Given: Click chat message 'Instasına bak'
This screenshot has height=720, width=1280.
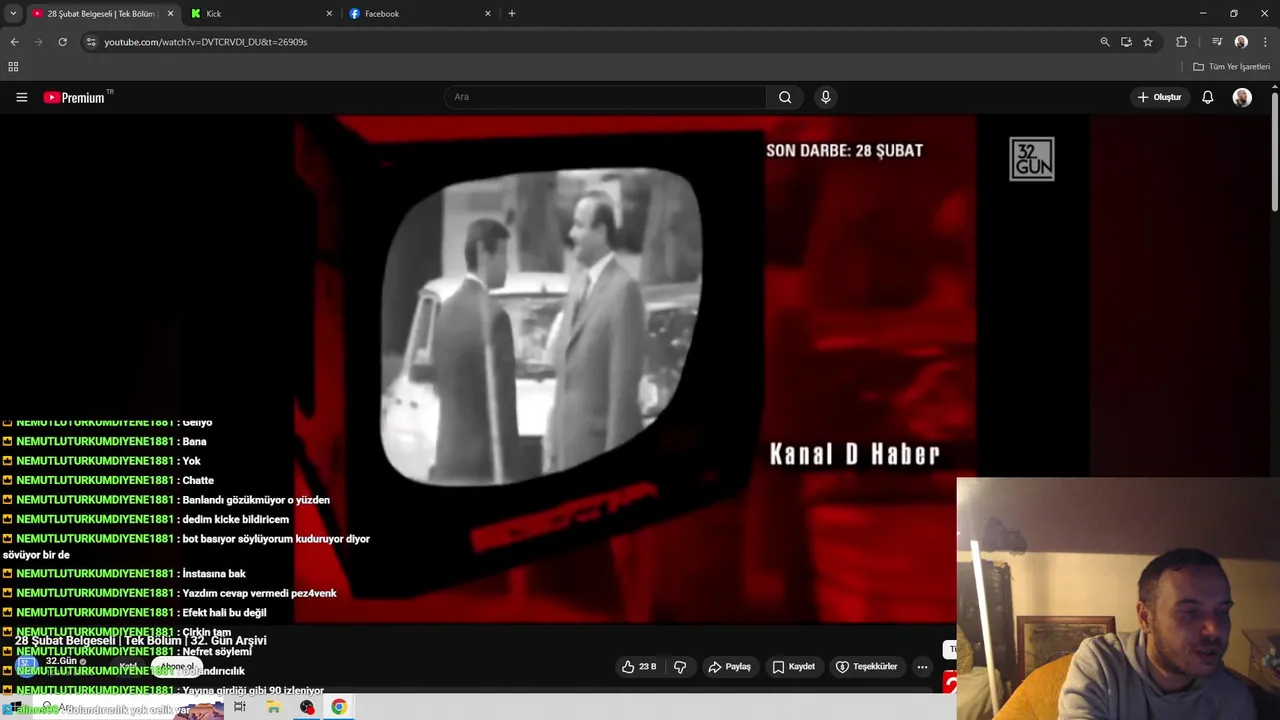Looking at the screenshot, I should pos(214,574).
